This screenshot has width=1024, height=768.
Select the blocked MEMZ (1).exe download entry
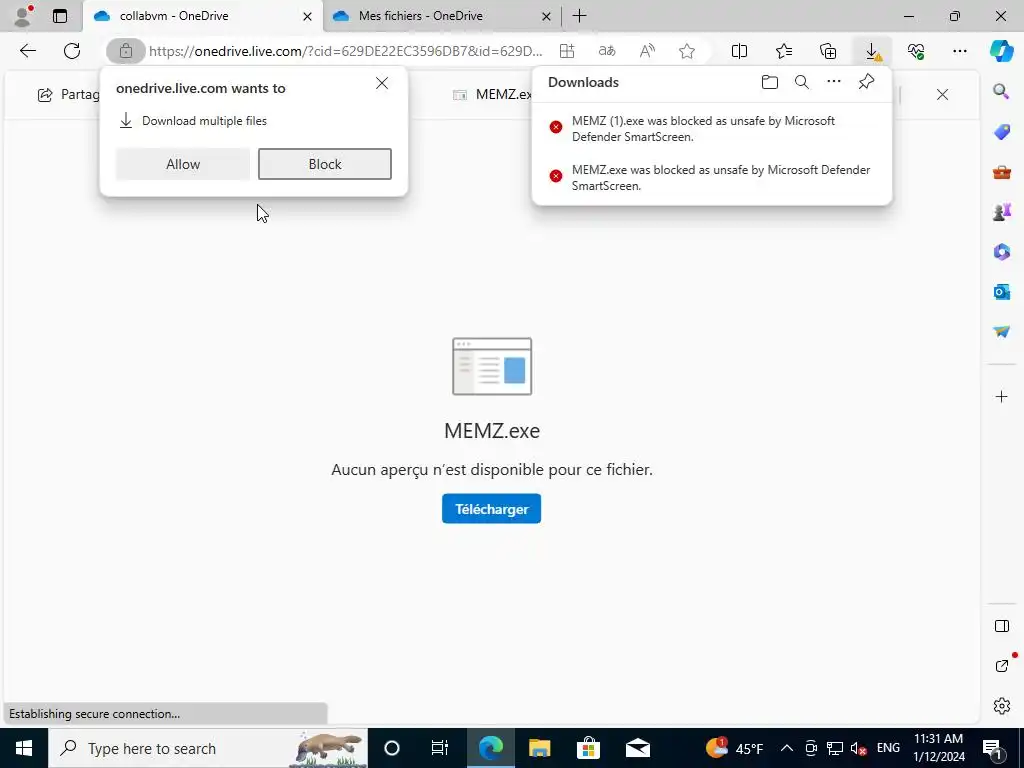tap(712, 129)
